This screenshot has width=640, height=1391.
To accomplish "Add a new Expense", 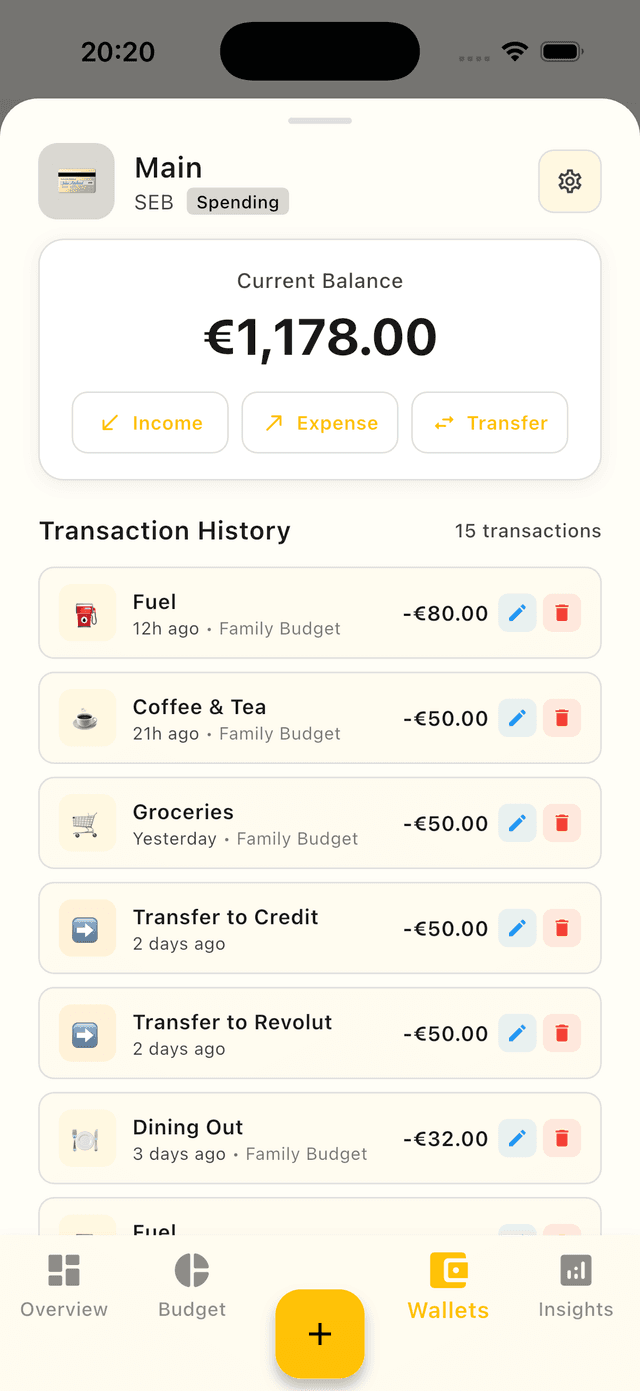I will pyautogui.click(x=320, y=422).
